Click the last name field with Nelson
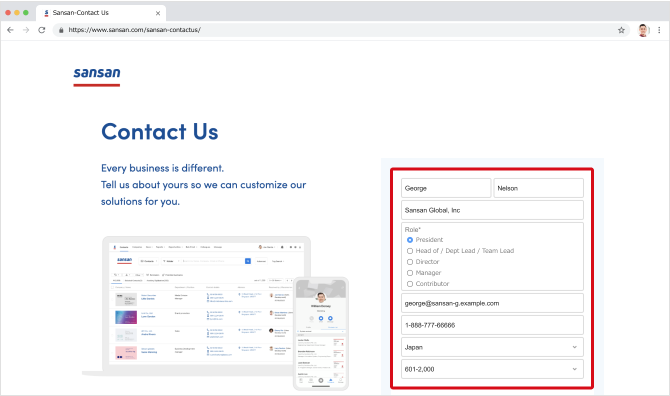The width and height of the screenshot is (670, 396). pos(538,188)
